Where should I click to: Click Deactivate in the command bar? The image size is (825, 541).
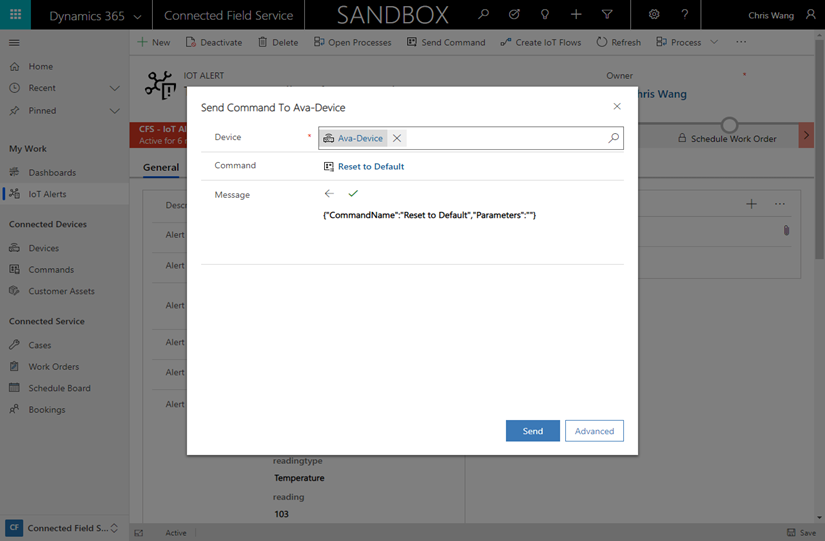tap(214, 42)
